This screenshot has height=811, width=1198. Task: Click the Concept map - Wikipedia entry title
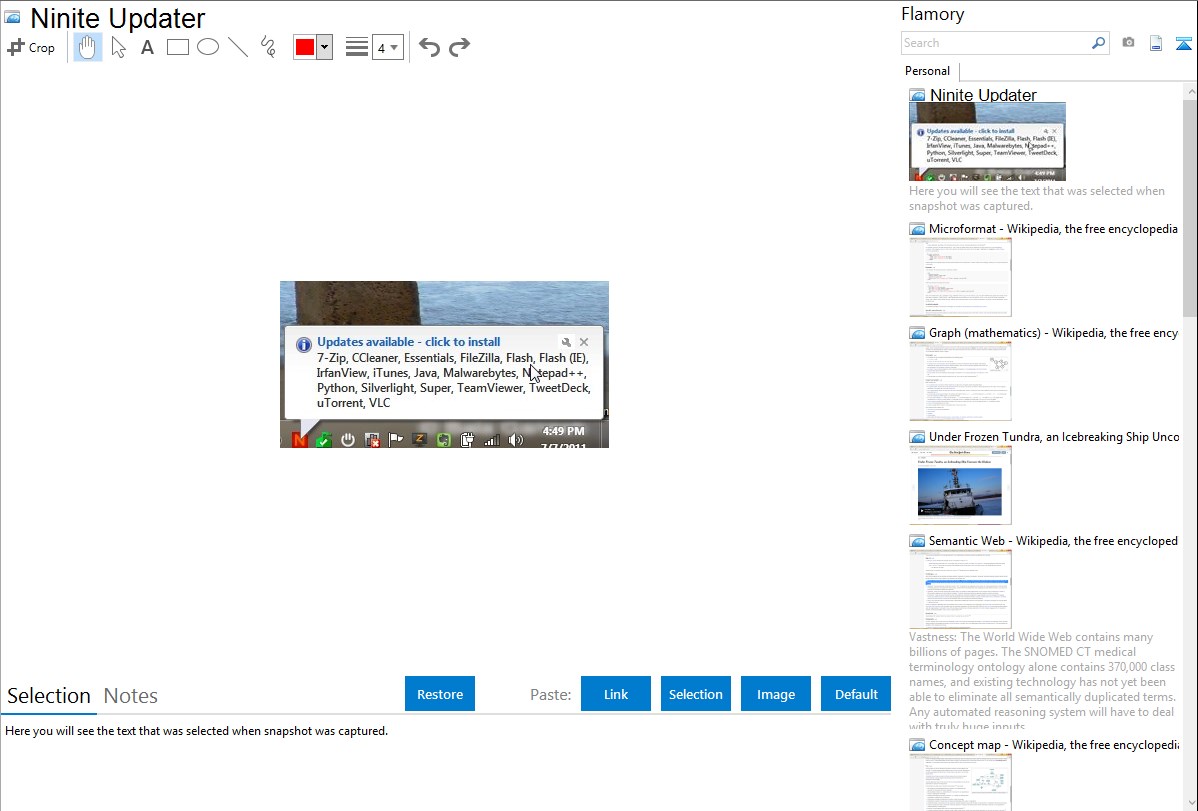1053,744
